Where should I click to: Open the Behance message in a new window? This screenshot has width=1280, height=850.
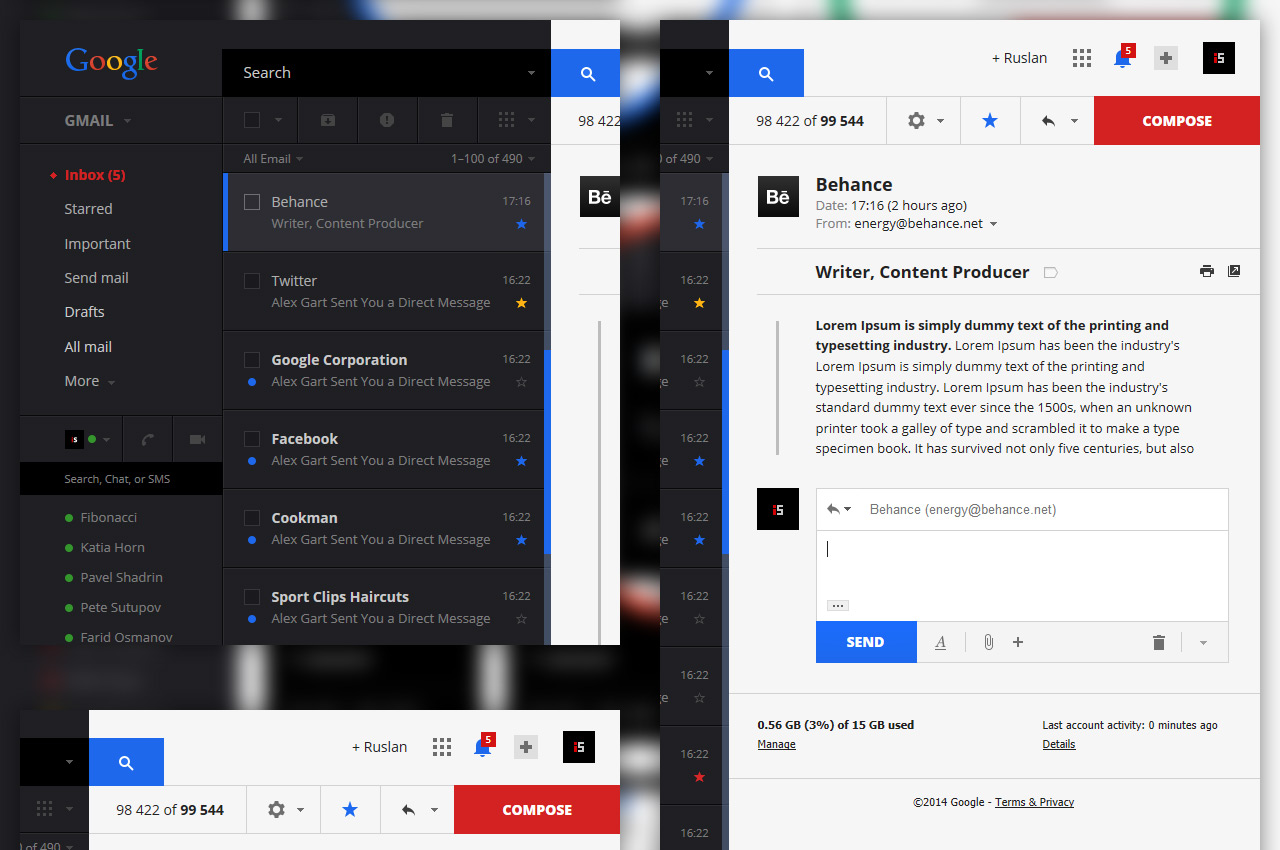click(1234, 271)
